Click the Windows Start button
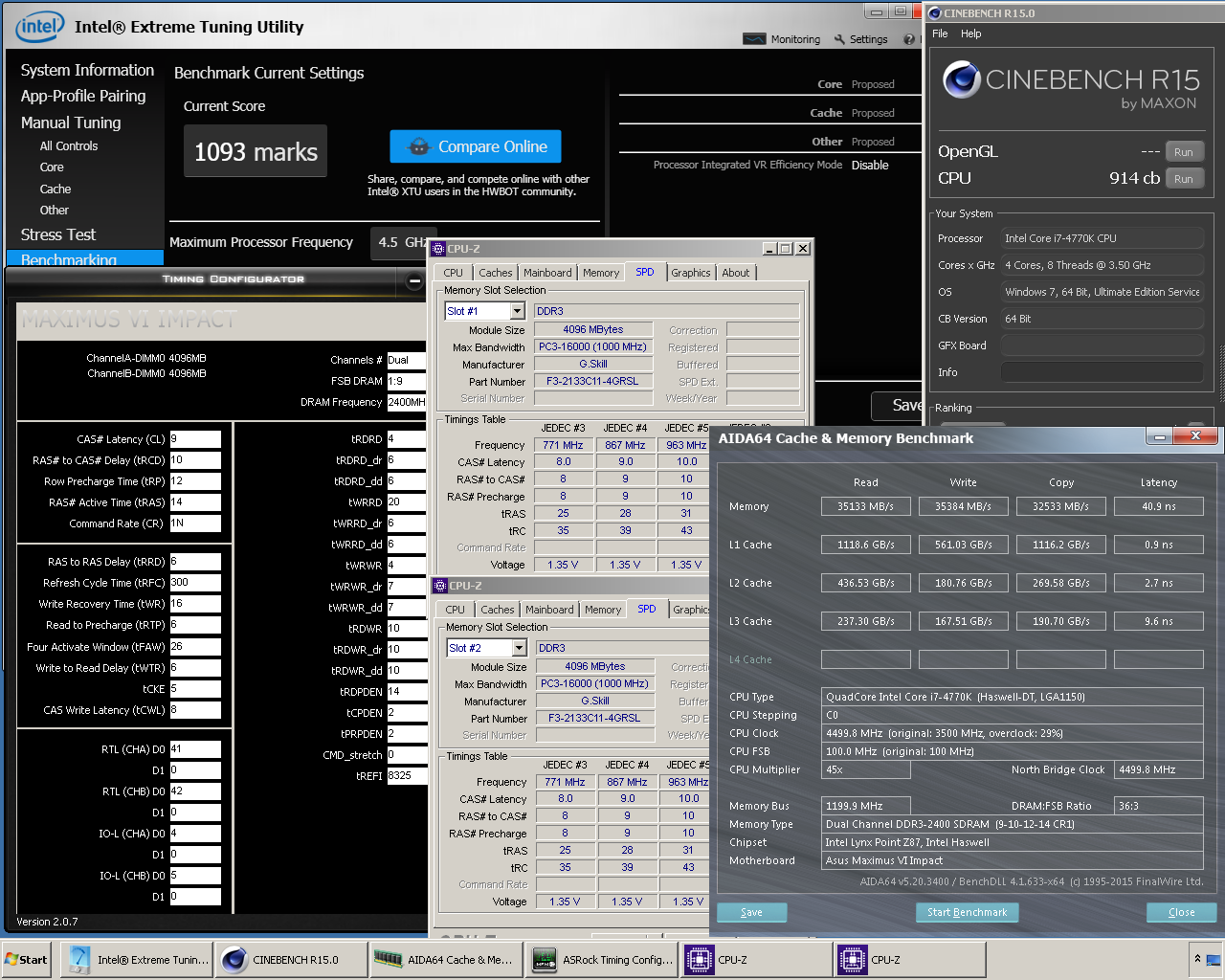The width and height of the screenshot is (1225, 980). coord(27,960)
